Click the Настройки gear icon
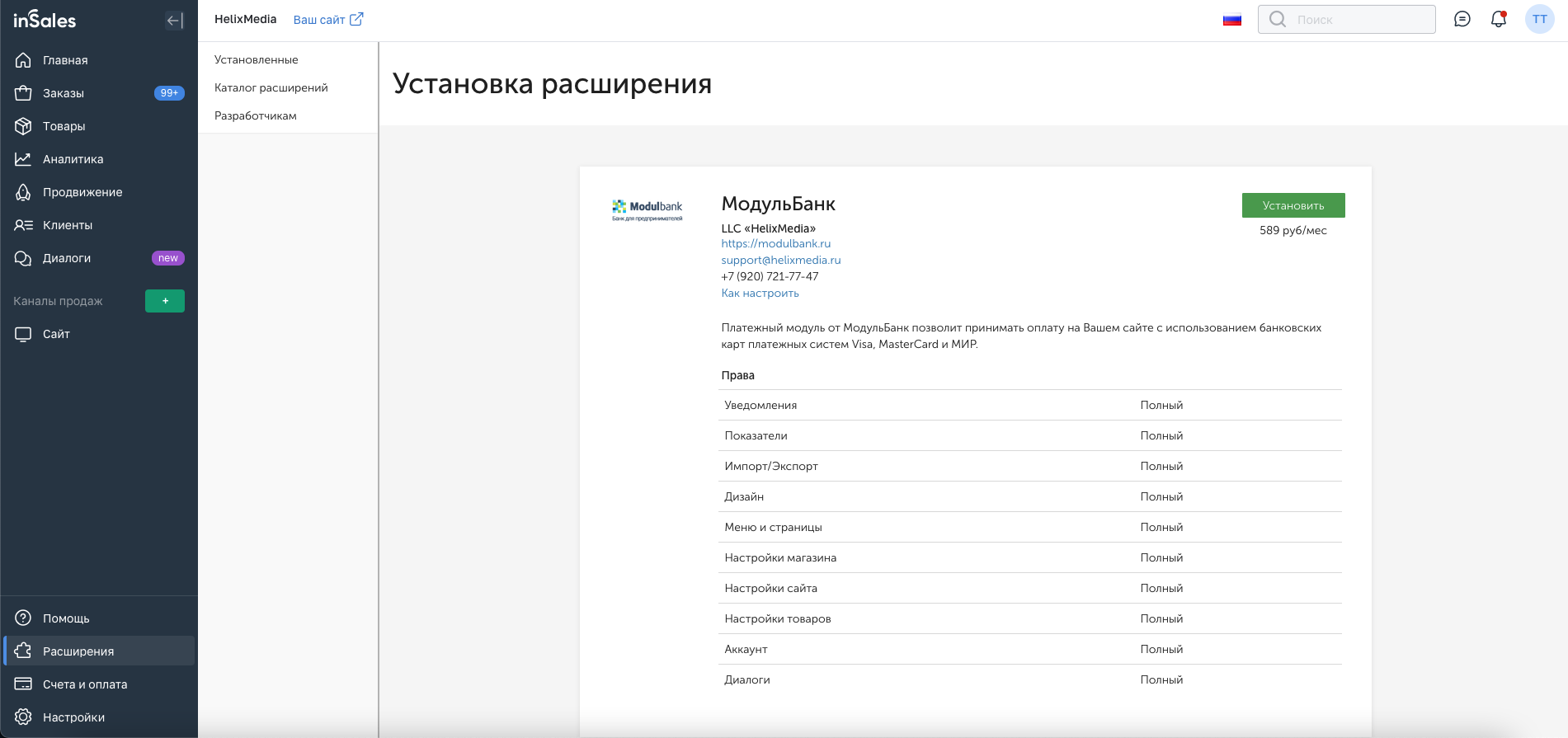Image resolution: width=1568 pixels, height=738 pixels. (x=23, y=717)
